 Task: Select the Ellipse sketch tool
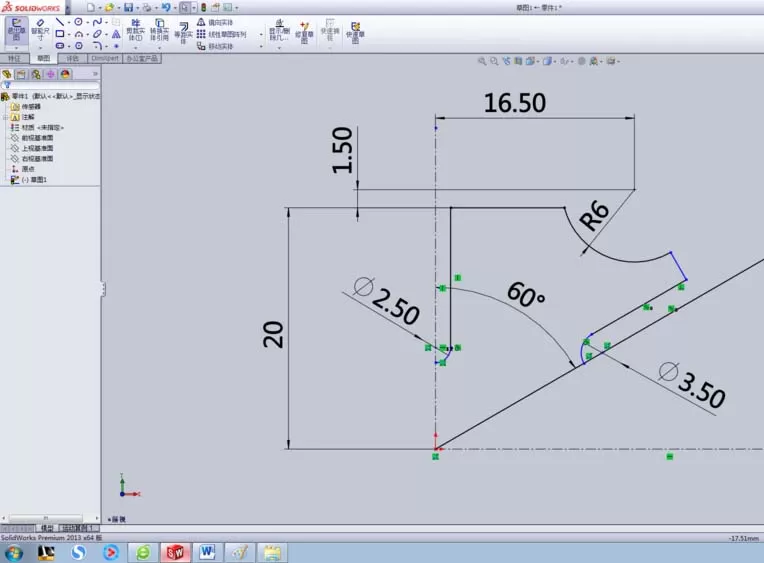click(x=97, y=34)
